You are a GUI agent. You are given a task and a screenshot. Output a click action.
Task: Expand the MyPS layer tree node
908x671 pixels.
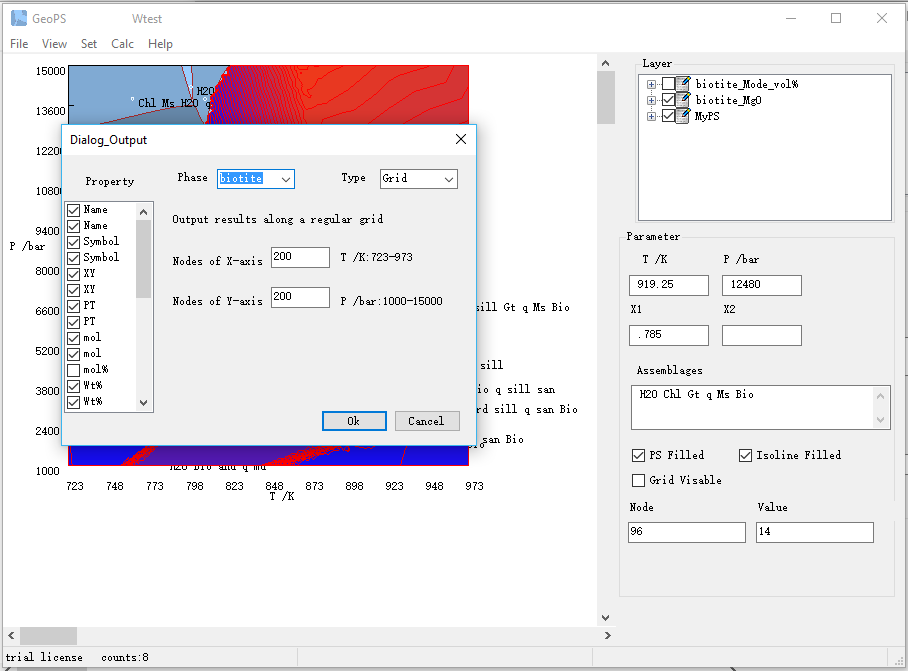(x=652, y=116)
